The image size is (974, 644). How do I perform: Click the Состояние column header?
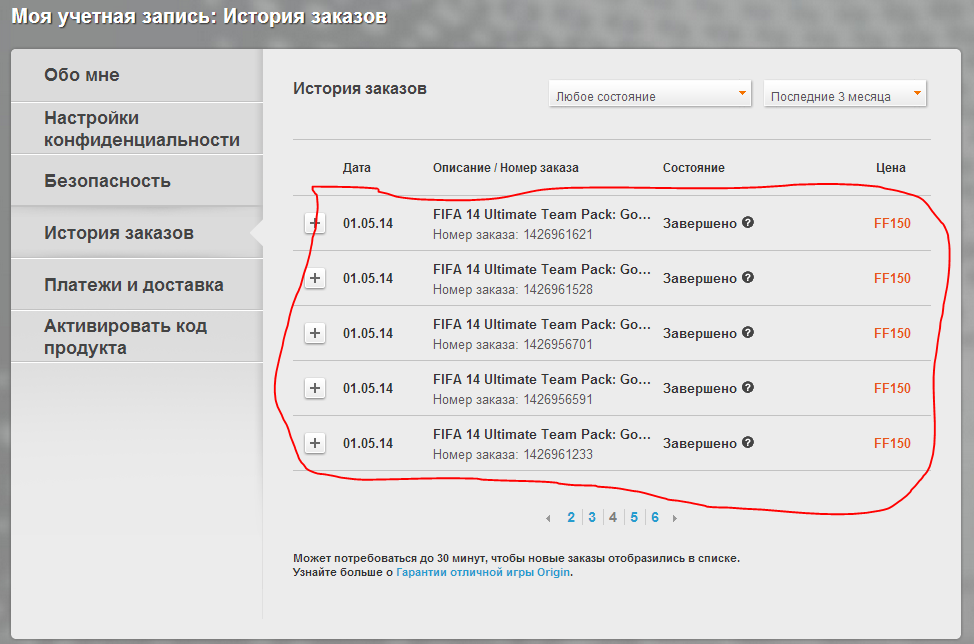click(694, 168)
